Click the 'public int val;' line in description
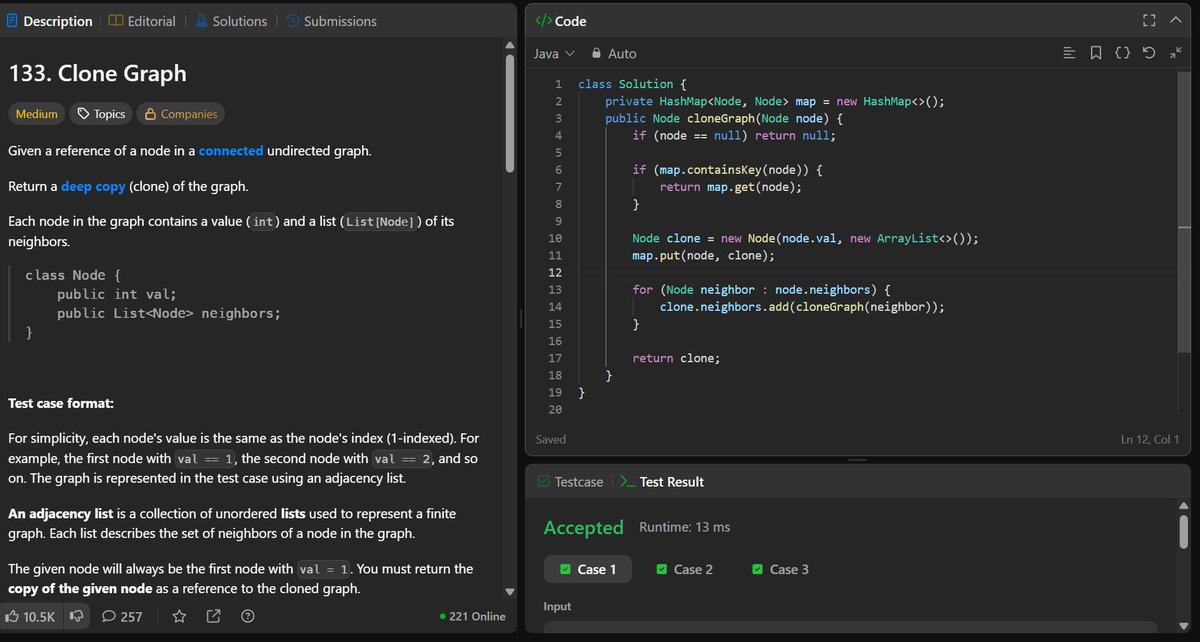This screenshot has width=1200, height=642. coord(116,294)
